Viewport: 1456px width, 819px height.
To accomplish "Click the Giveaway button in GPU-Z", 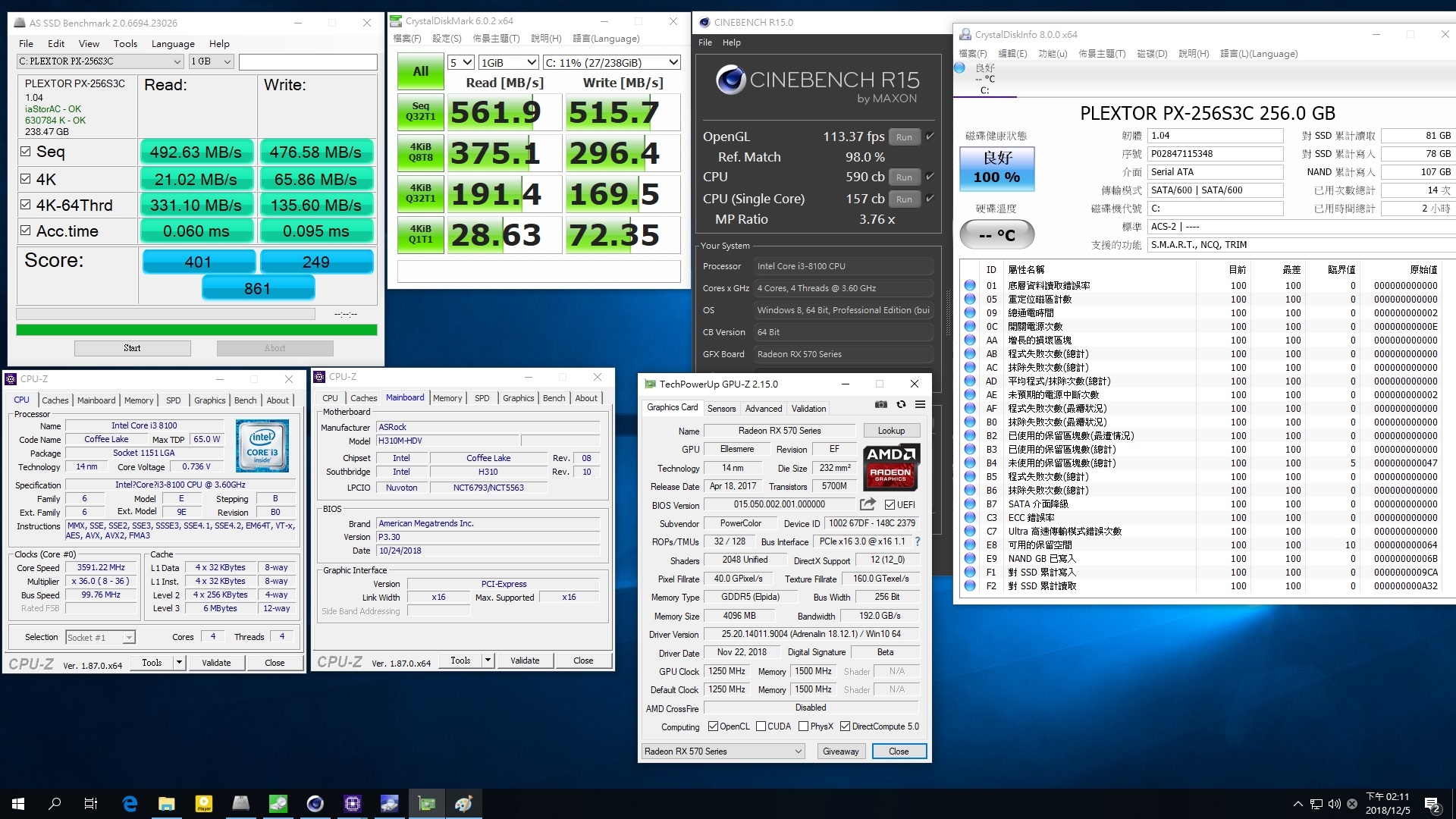I will point(840,751).
